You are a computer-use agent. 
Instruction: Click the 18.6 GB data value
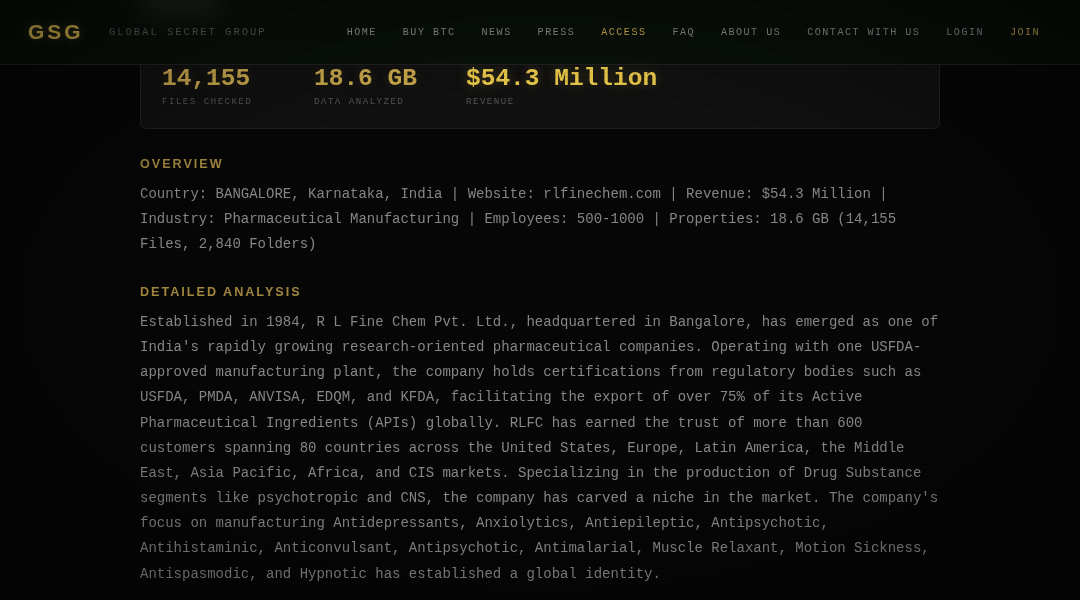click(366, 78)
